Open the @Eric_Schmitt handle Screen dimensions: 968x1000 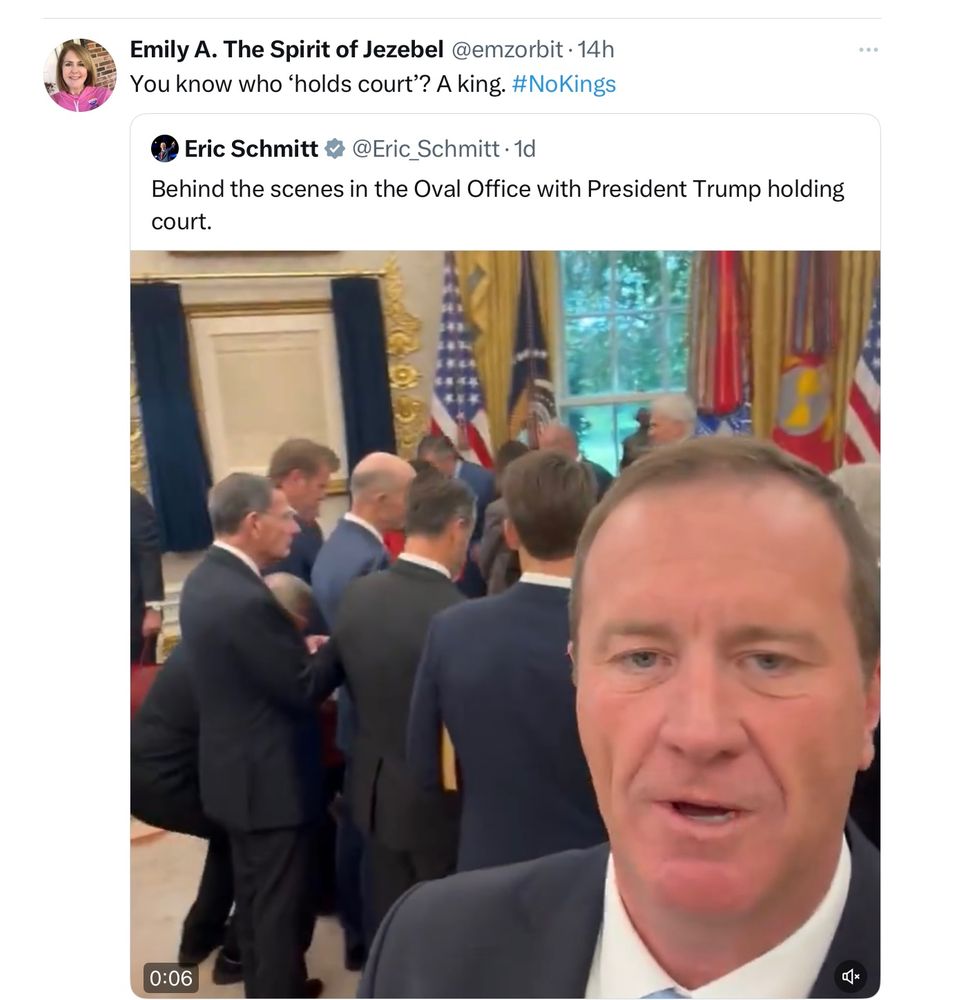pos(425,149)
